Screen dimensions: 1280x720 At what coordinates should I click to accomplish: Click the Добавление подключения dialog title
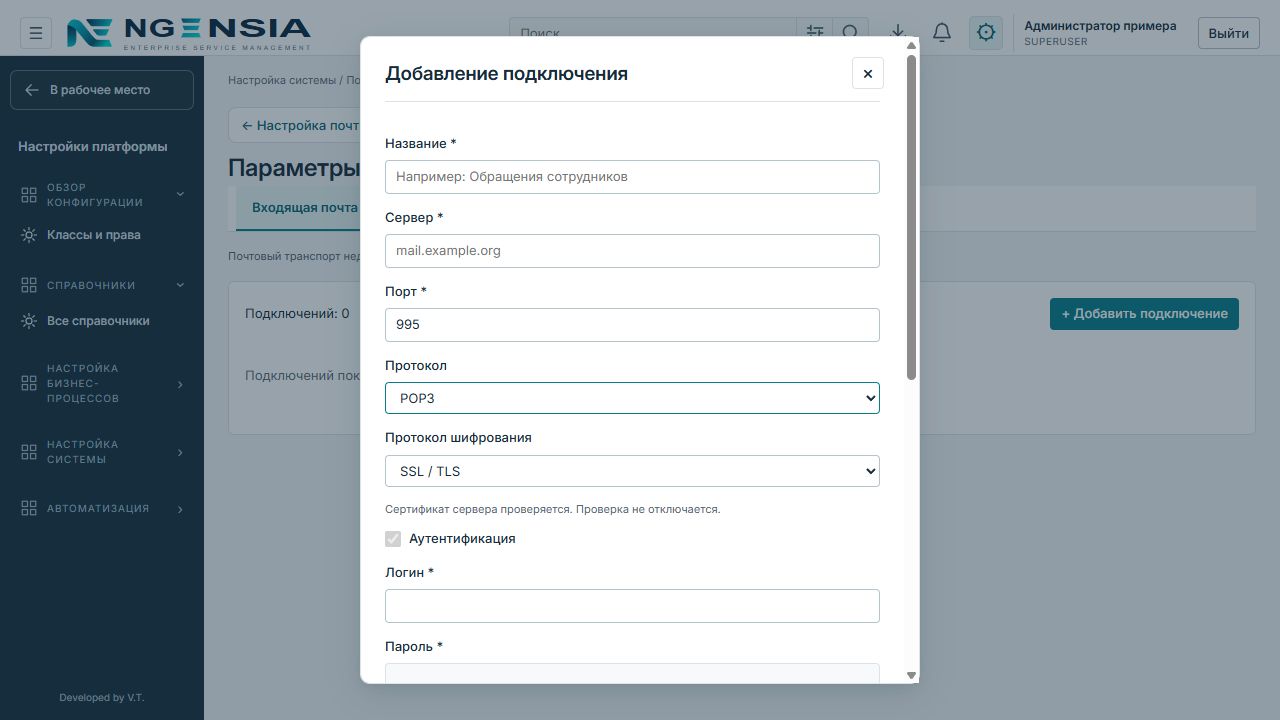click(x=506, y=73)
